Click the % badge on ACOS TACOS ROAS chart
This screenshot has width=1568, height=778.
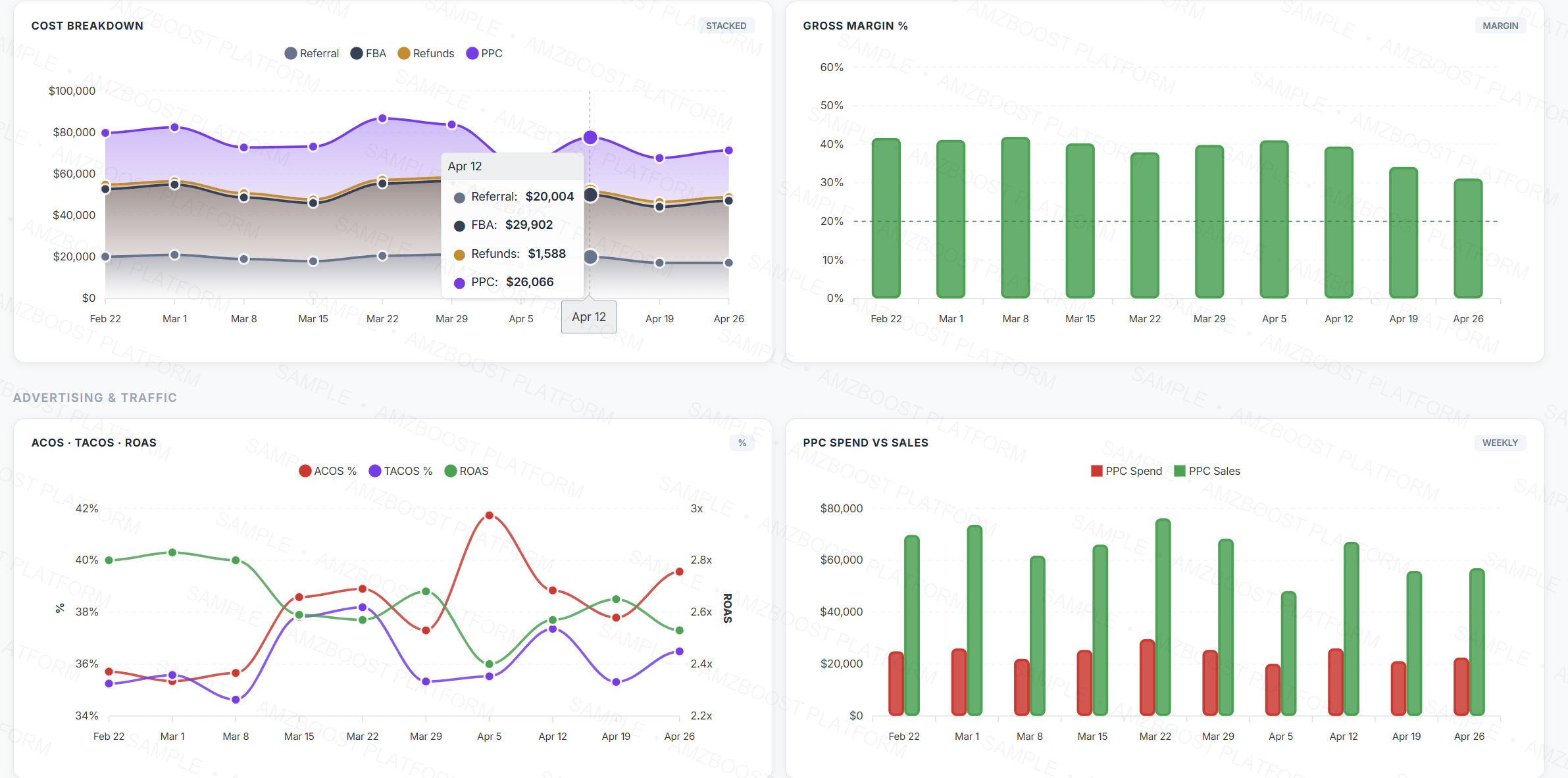[x=742, y=443]
